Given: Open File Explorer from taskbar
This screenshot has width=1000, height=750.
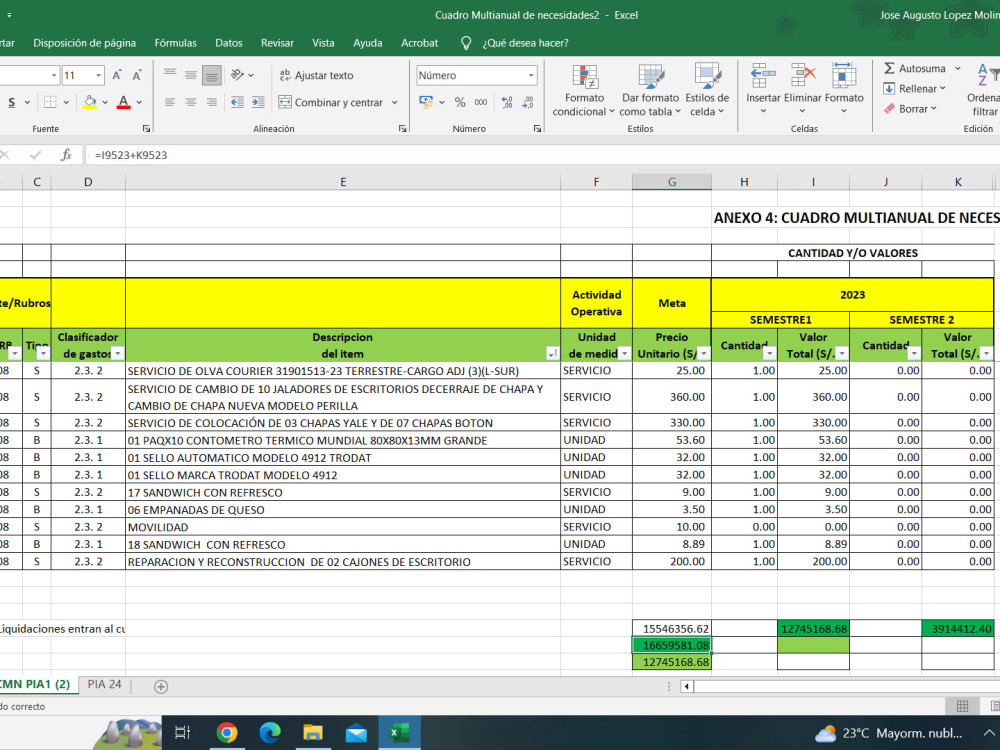Looking at the screenshot, I should tap(312, 733).
